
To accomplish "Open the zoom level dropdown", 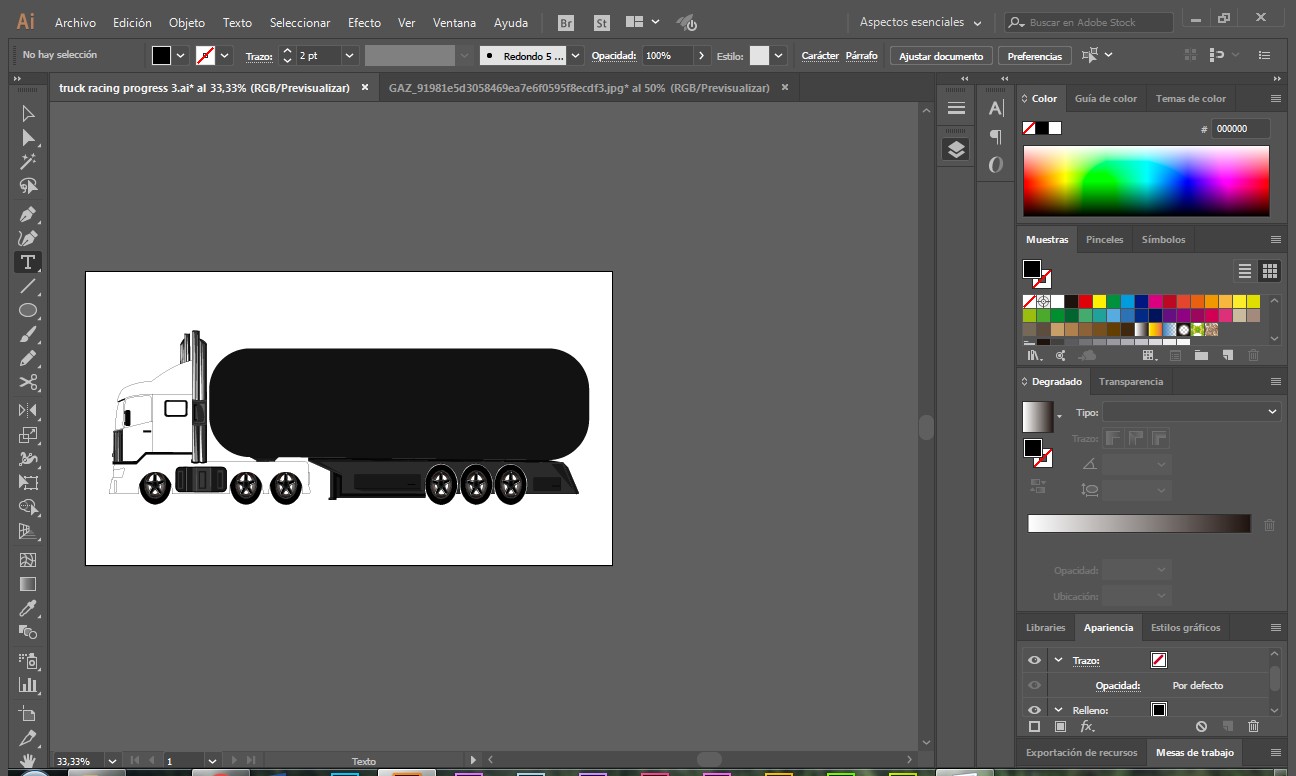I will click(112, 761).
